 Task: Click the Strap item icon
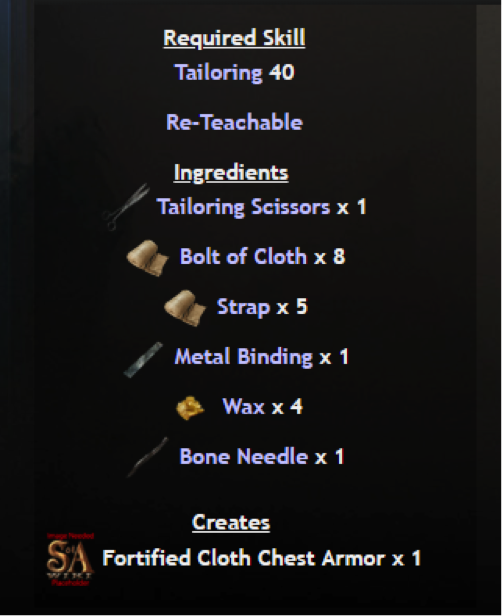(x=185, y=308)
